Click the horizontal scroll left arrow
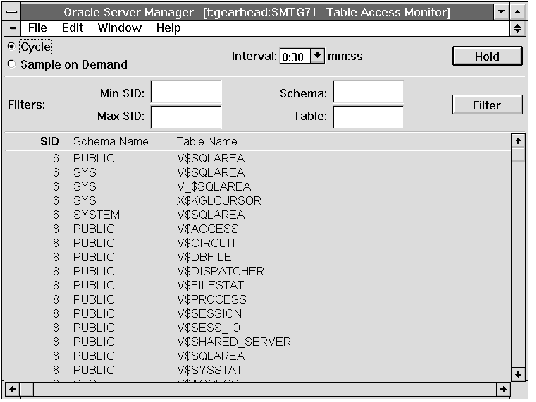 point(12,389)
